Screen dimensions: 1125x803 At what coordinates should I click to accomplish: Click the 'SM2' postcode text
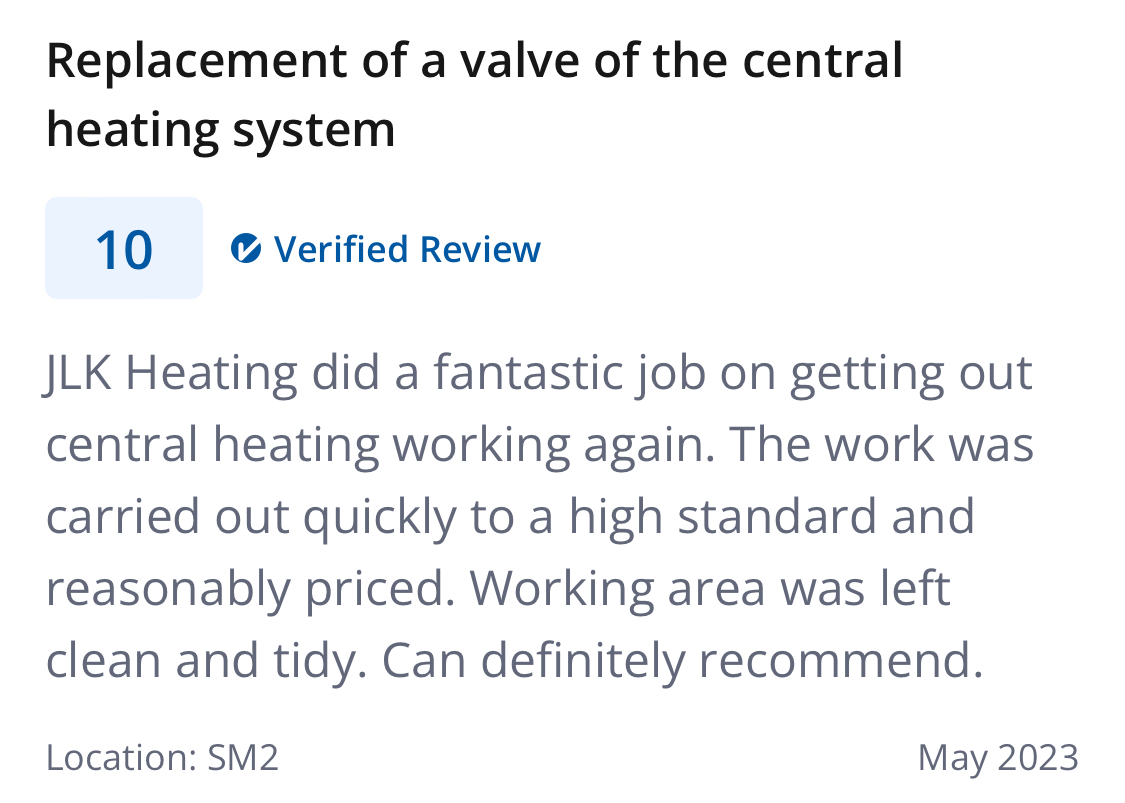(x=243, y=758)
